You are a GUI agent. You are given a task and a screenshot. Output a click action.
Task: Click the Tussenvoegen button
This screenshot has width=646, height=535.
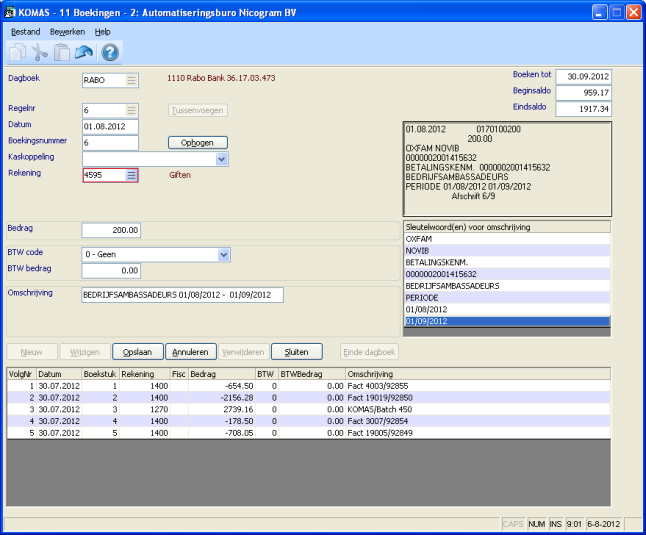tap(198, 110)
